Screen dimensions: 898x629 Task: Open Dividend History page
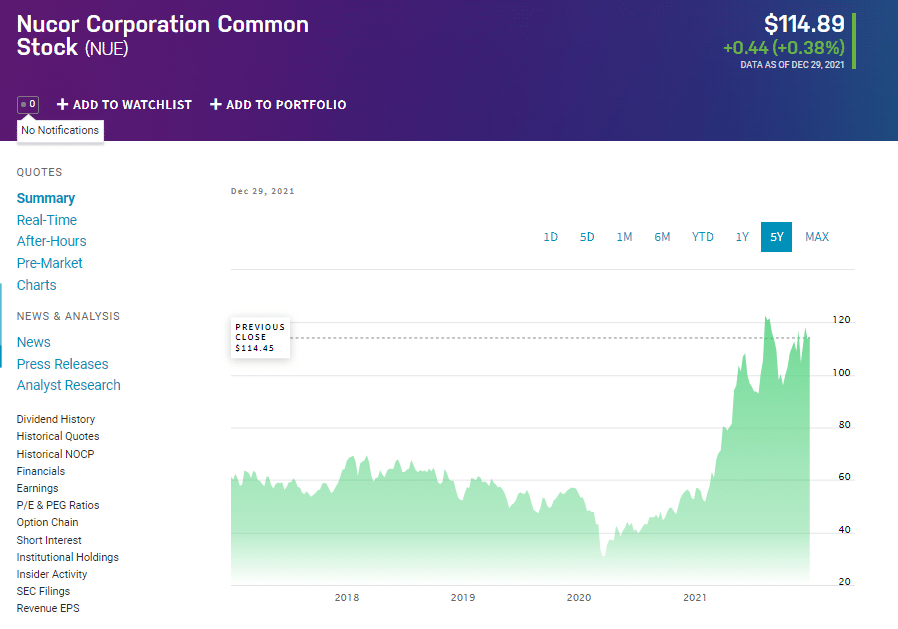point(56,419)
